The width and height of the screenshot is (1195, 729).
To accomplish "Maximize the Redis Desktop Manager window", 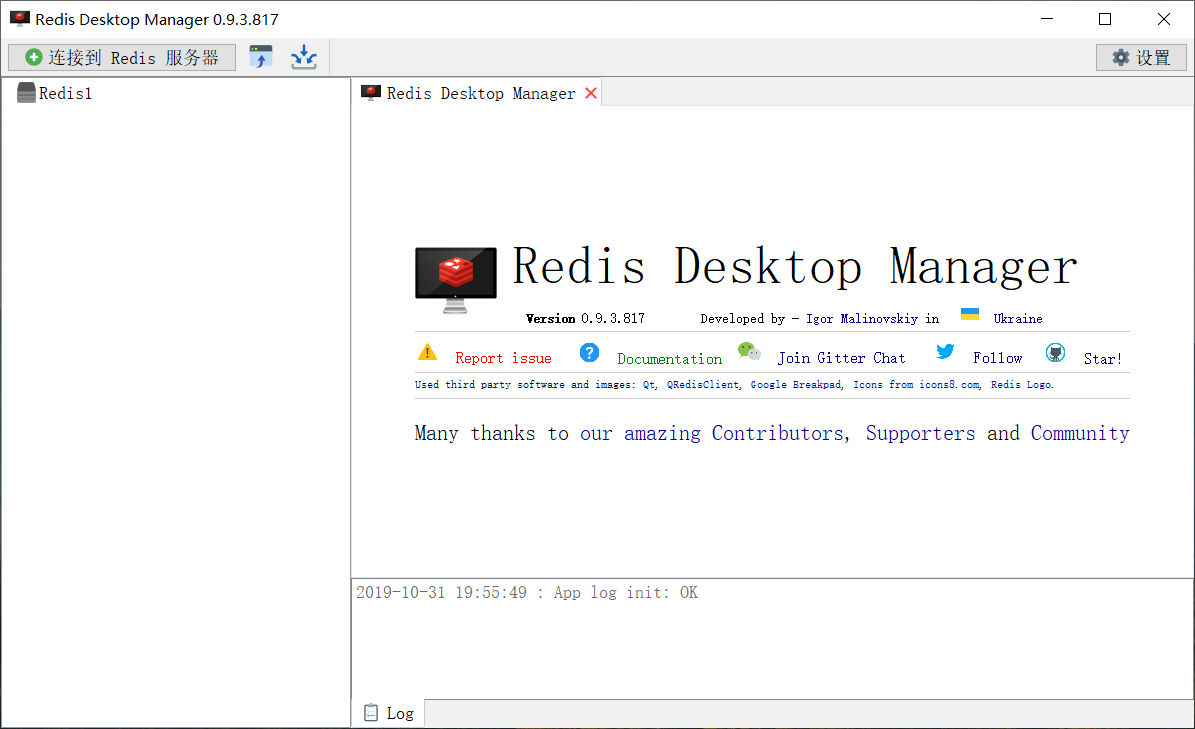I will tap(1105, 19).
